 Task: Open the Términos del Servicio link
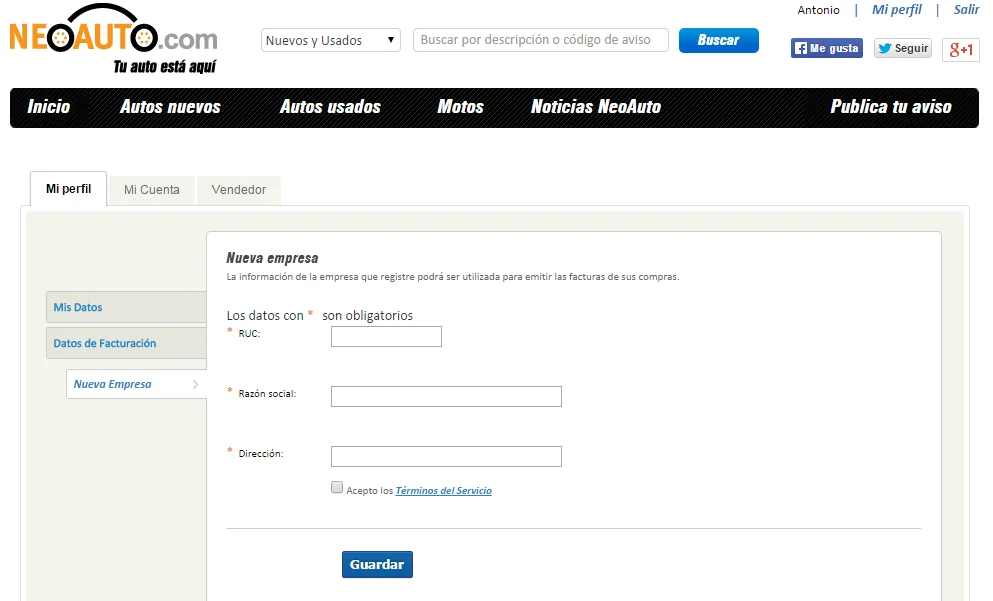point(443,491)
